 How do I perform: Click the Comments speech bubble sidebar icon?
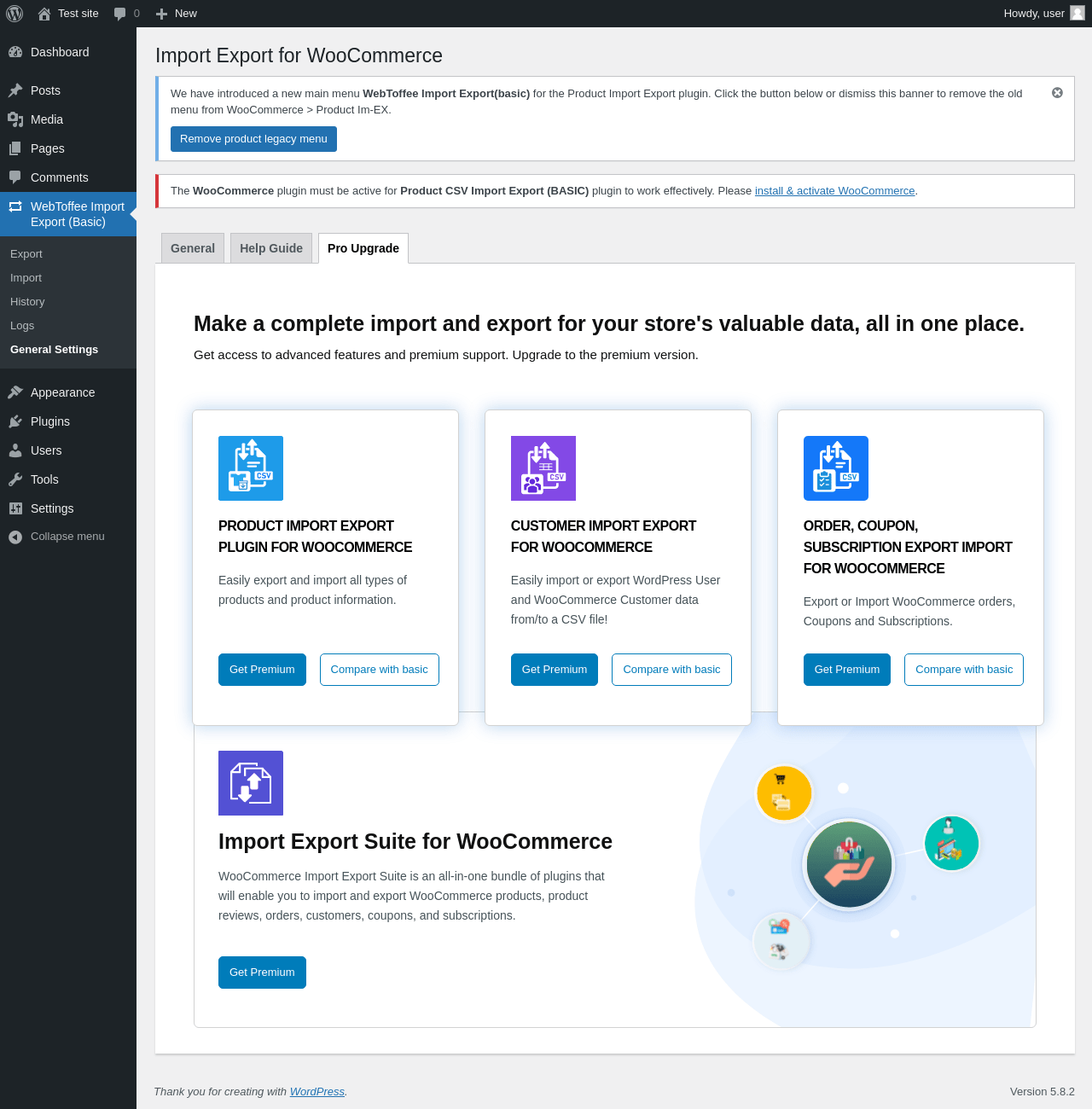[15, 177]
